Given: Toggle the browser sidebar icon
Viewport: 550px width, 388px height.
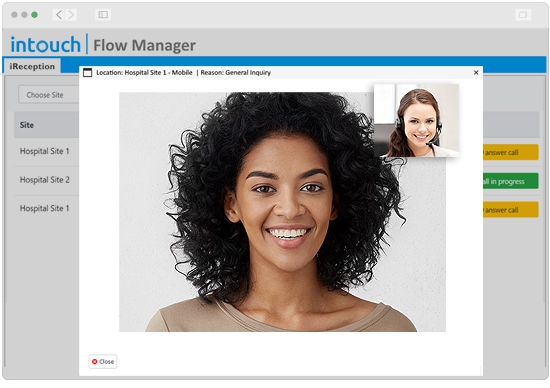Looking at the screenshot, I should (103, 15).
